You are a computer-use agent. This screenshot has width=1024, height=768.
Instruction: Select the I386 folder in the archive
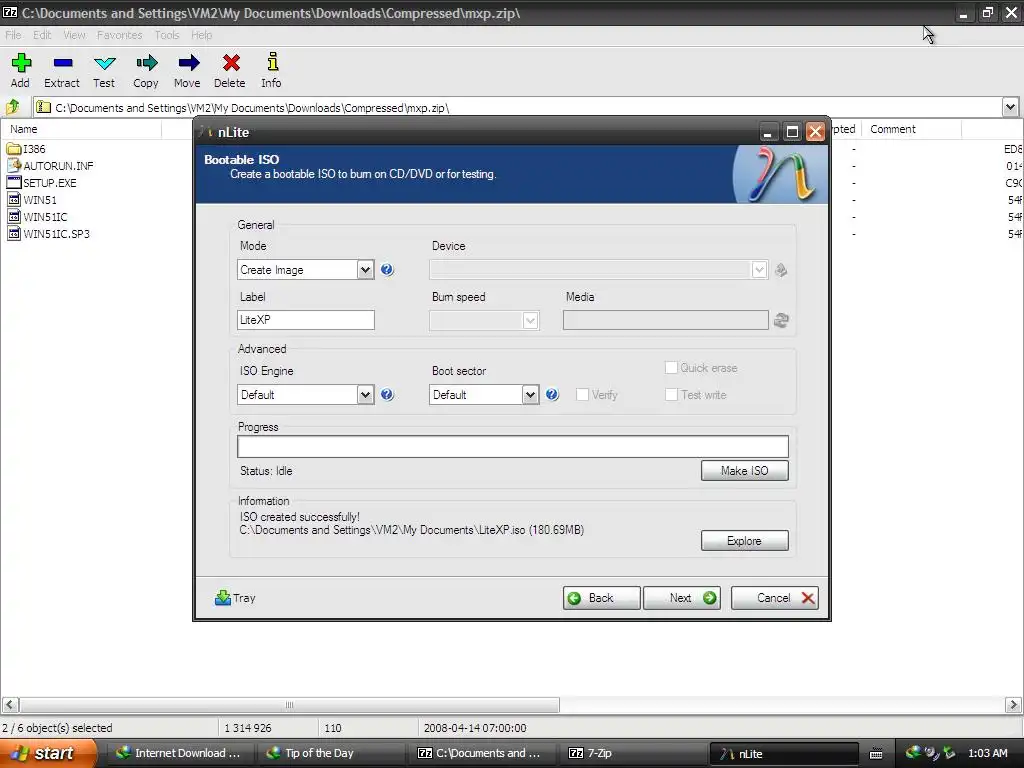26,149
